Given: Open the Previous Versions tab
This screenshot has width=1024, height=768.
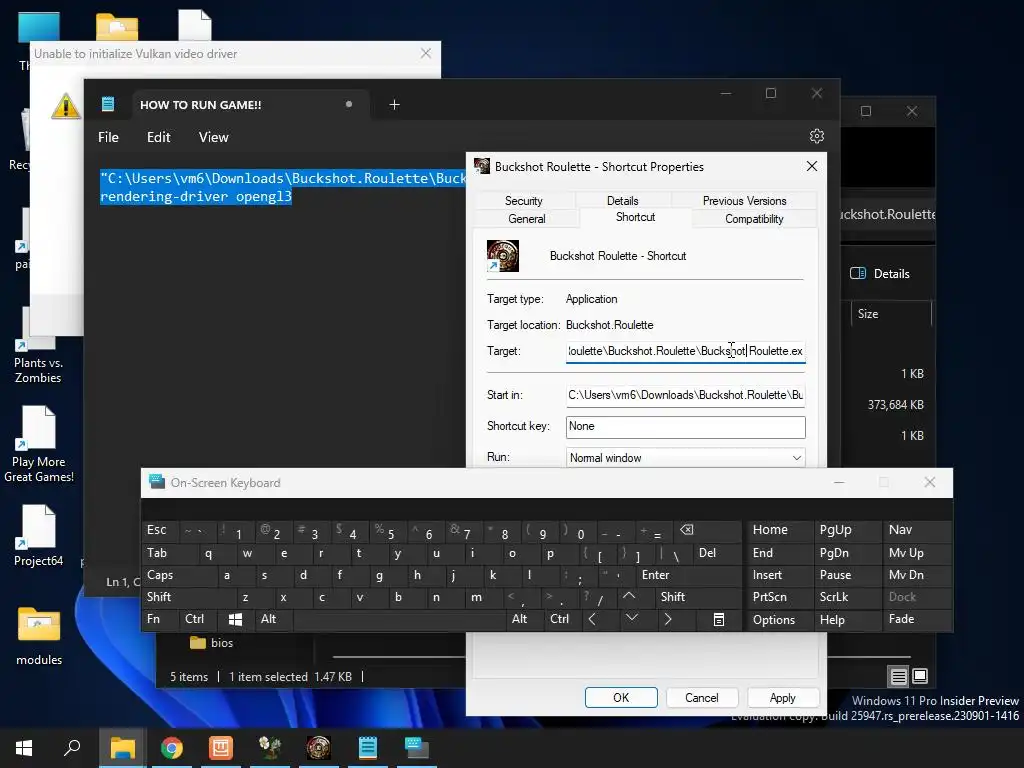Looking at the screenshot, I should point(744,200).
